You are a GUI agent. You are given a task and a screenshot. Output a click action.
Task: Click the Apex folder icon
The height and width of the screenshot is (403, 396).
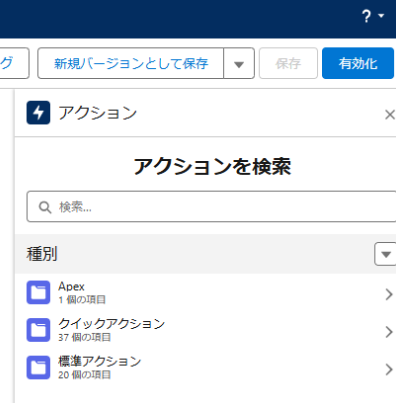[x=38, y=293]
